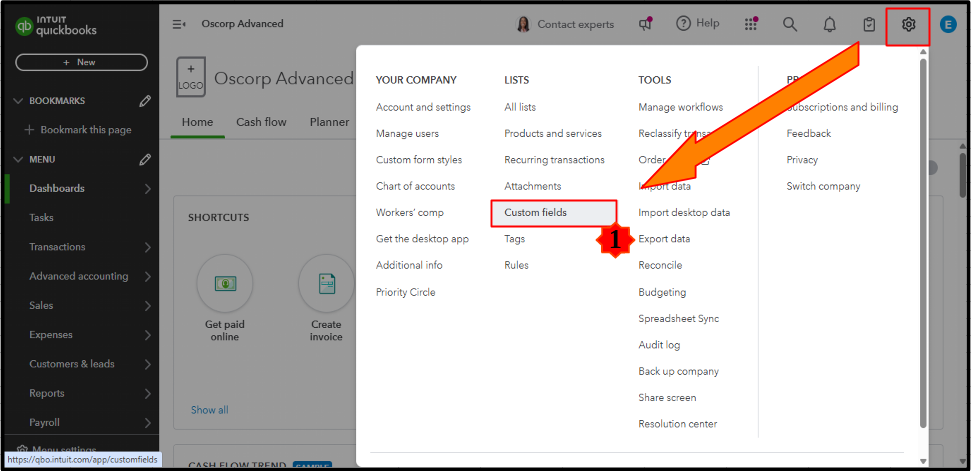971x471 pixels.
Task: Open the Feedback link
Action: 808,134
